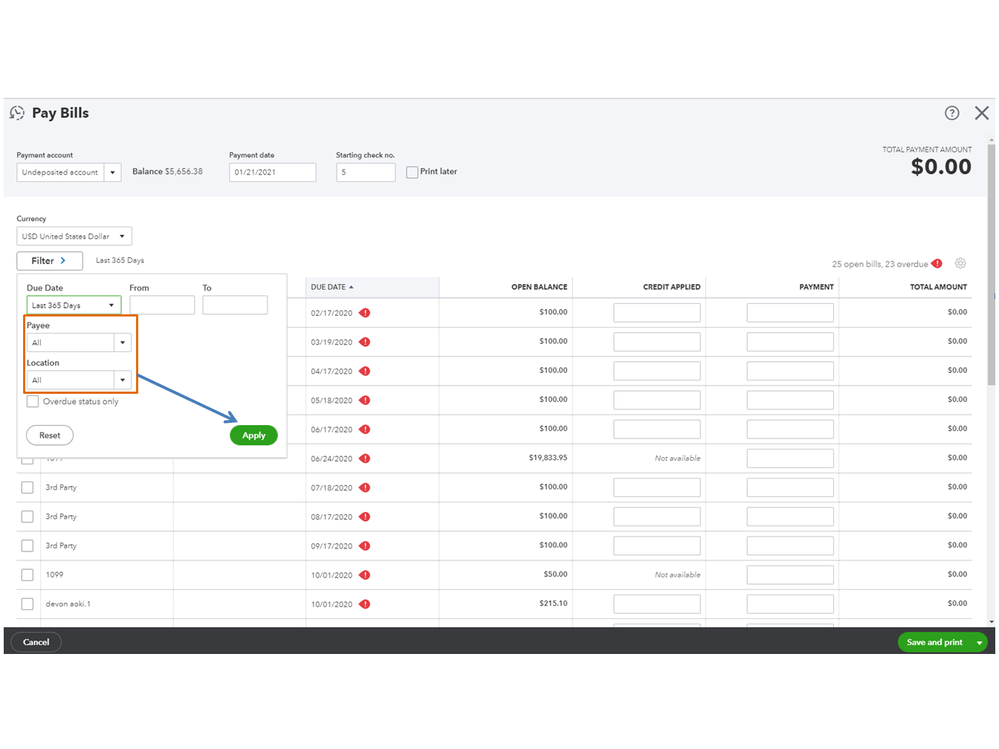Click the Starting check no. field
999x749 pixels.
click(x=366, y=172)
